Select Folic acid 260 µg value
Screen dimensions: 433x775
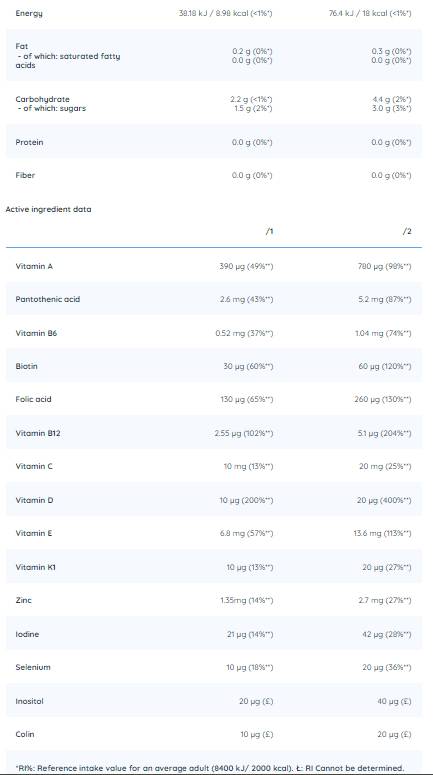[x=384, y=400]
